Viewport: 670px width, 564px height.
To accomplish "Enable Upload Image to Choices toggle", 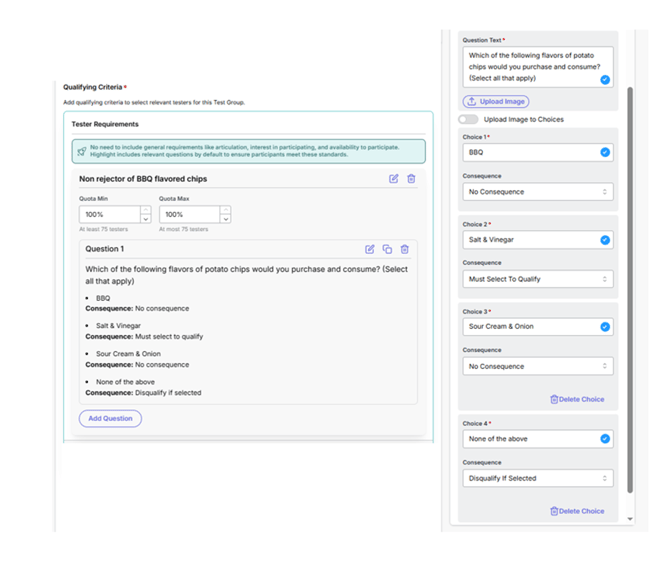I will [x=468, y=119].
